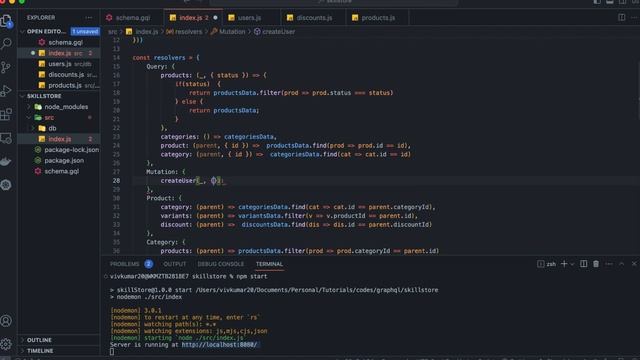
Task: Open new terminal launch profile dropdown
Action: (572, 264)
